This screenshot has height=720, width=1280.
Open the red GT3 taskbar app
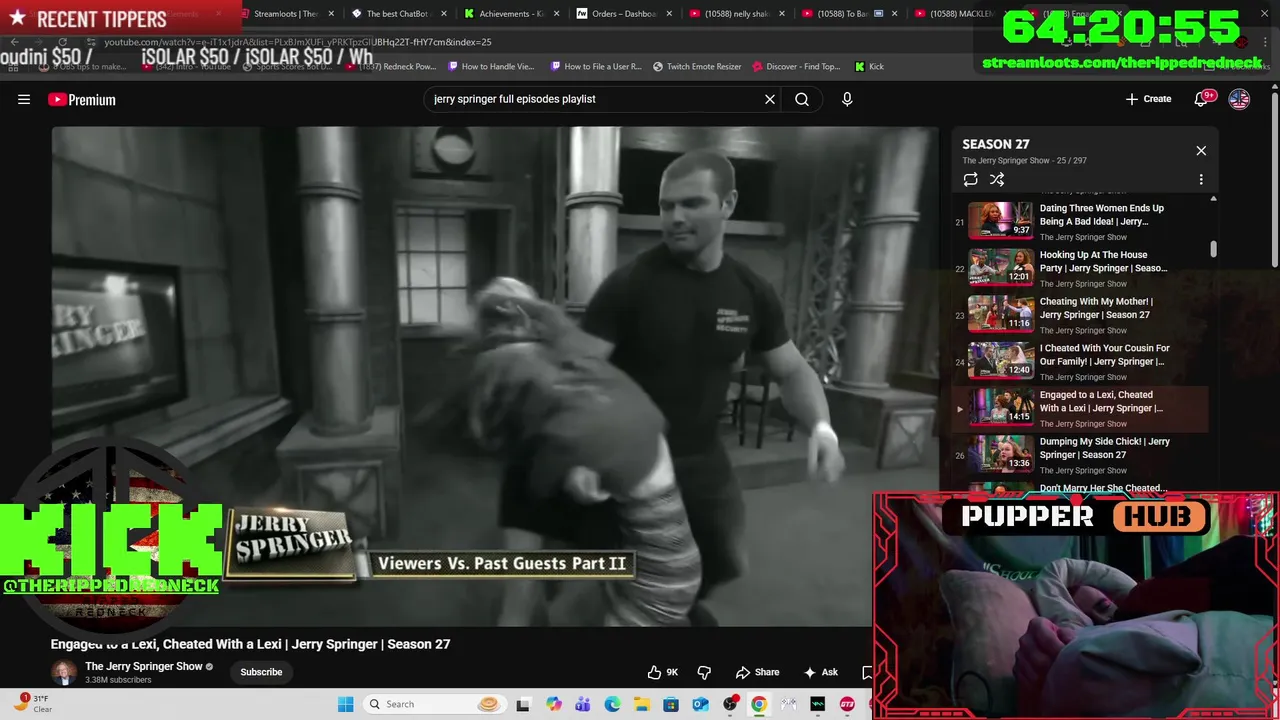(x=847, y=704)
